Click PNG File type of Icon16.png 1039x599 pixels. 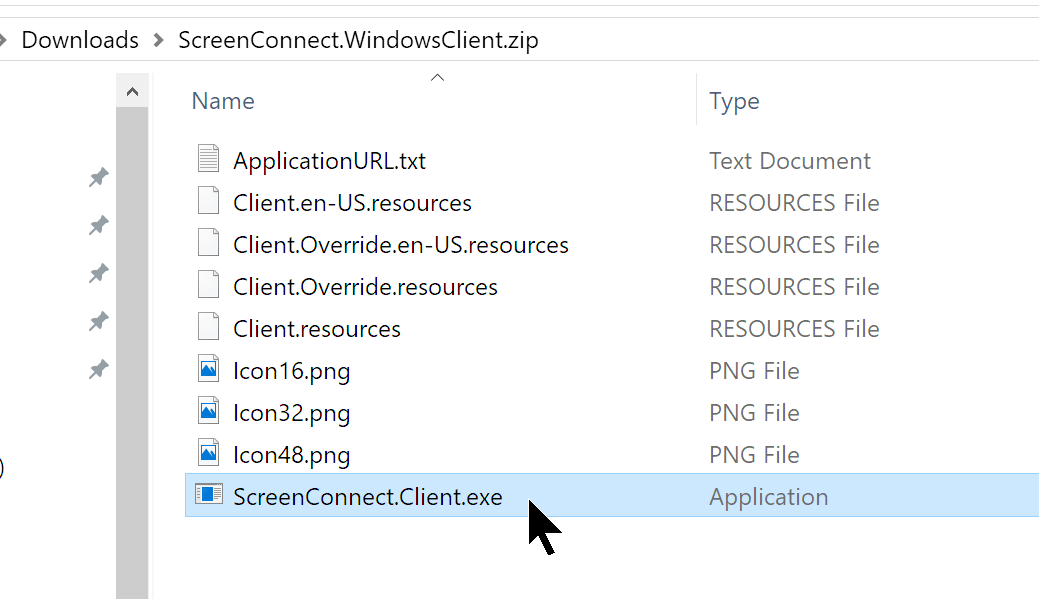click(754, 371)
